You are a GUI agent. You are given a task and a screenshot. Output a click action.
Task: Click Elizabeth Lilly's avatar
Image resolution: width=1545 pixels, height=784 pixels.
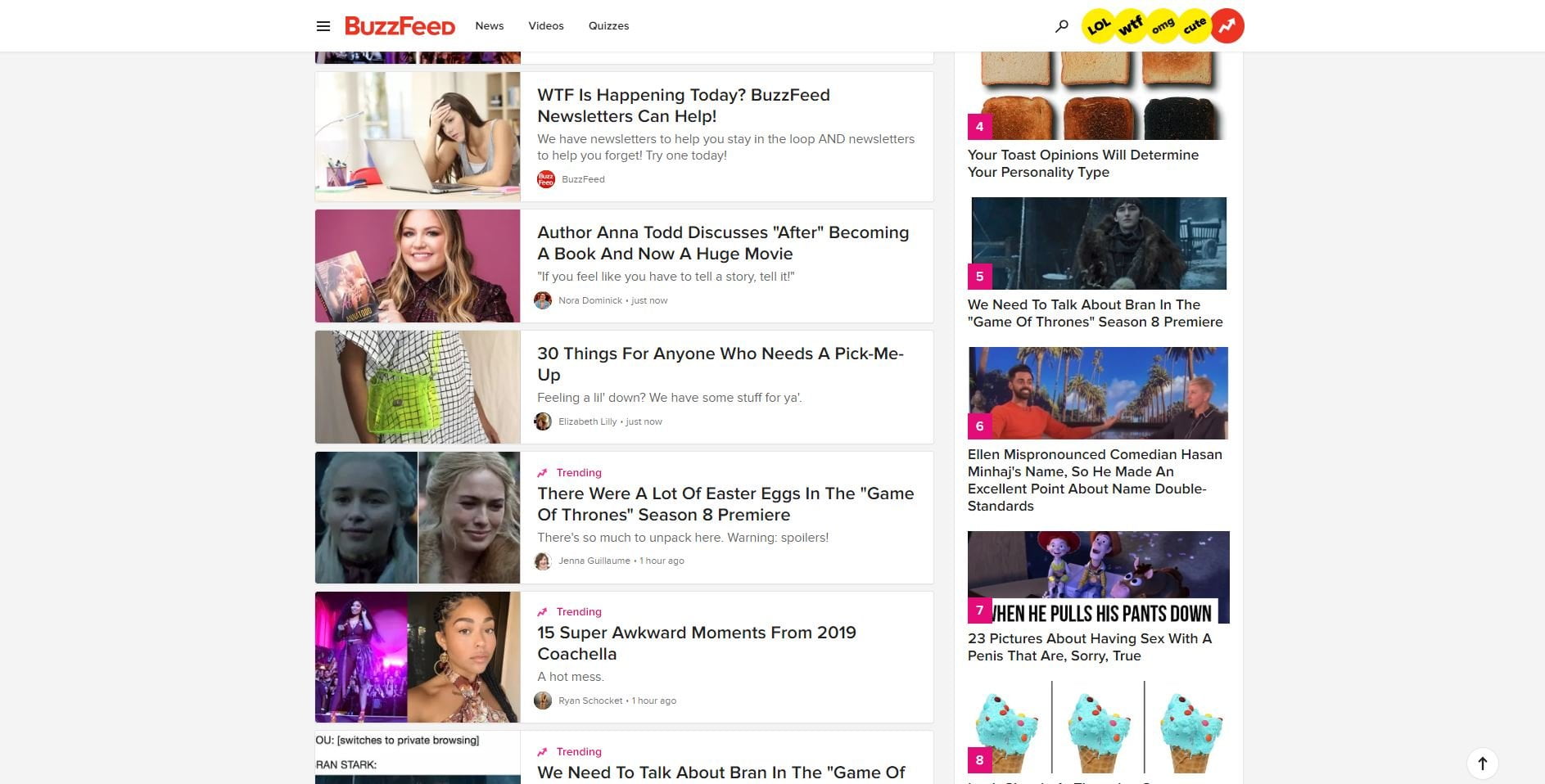(543, 421)
